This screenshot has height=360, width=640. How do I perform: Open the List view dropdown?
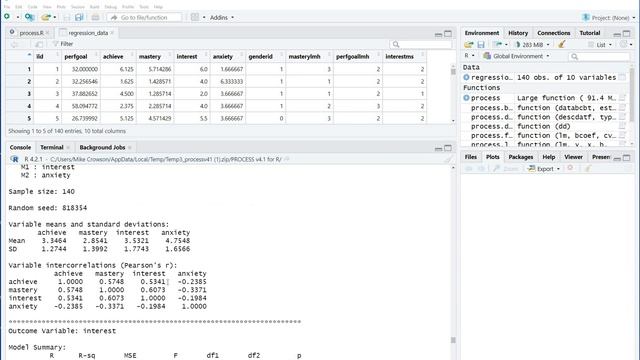(x=600, y=44)
